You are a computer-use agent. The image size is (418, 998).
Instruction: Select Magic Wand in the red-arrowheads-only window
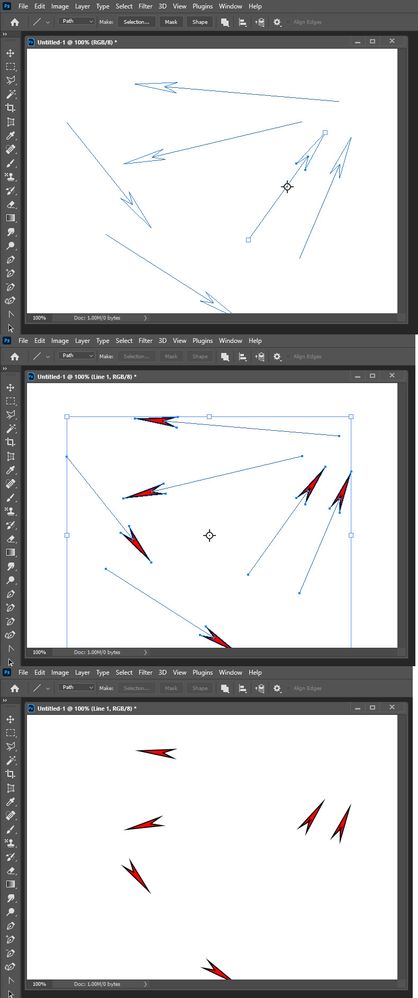coord(10,760)
